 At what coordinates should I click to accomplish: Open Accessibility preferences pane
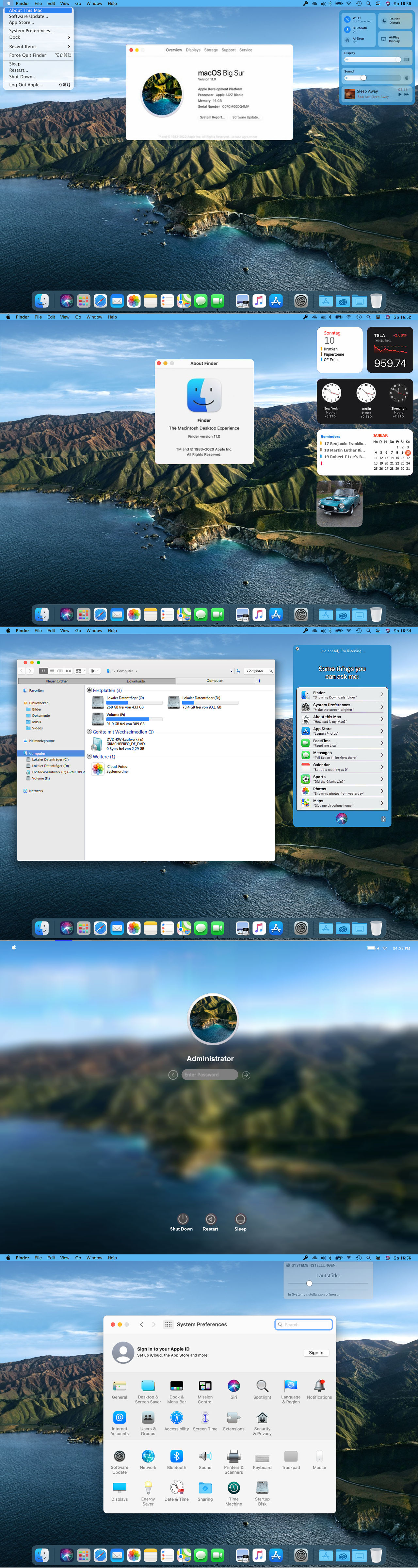[x=176, y=1422]
